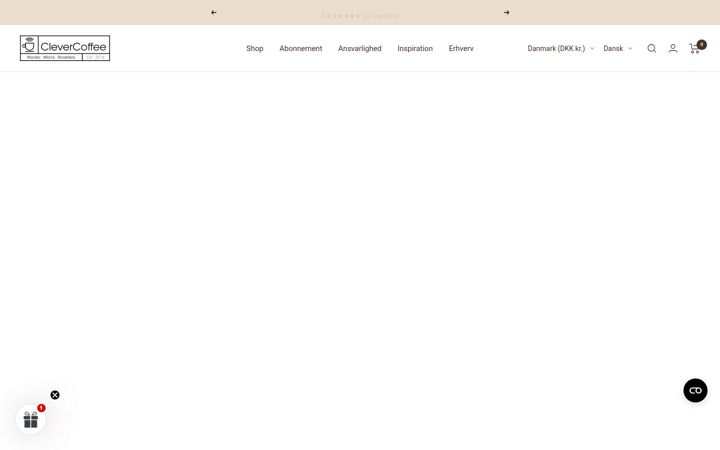Click the CleverCoffee logo
Image resolution: width=720 pixels, height=450 pixels.
pyautogui.click(x=65, y=48)
